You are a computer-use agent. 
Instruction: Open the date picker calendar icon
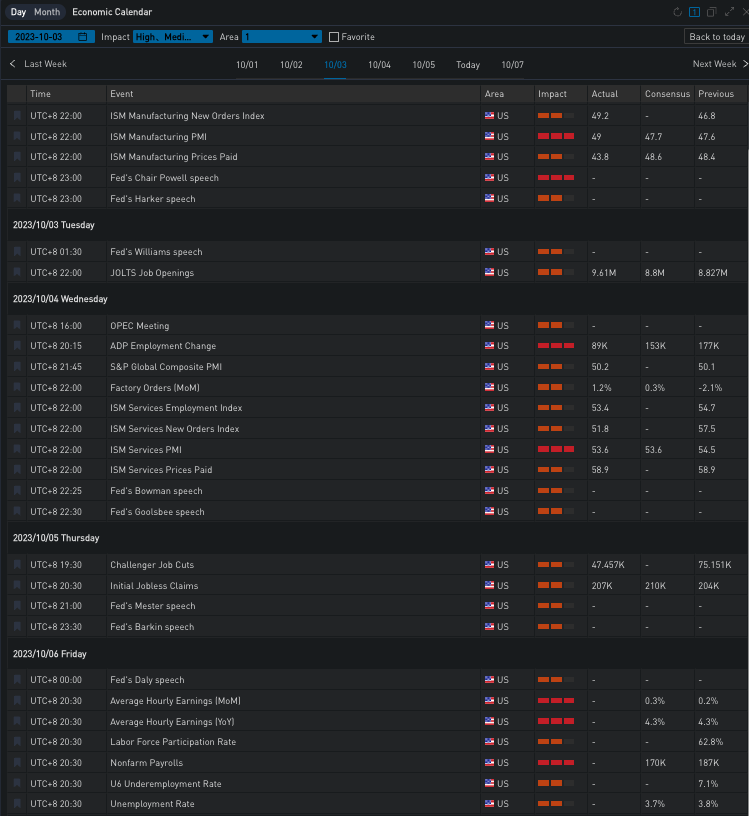point(83,37)
